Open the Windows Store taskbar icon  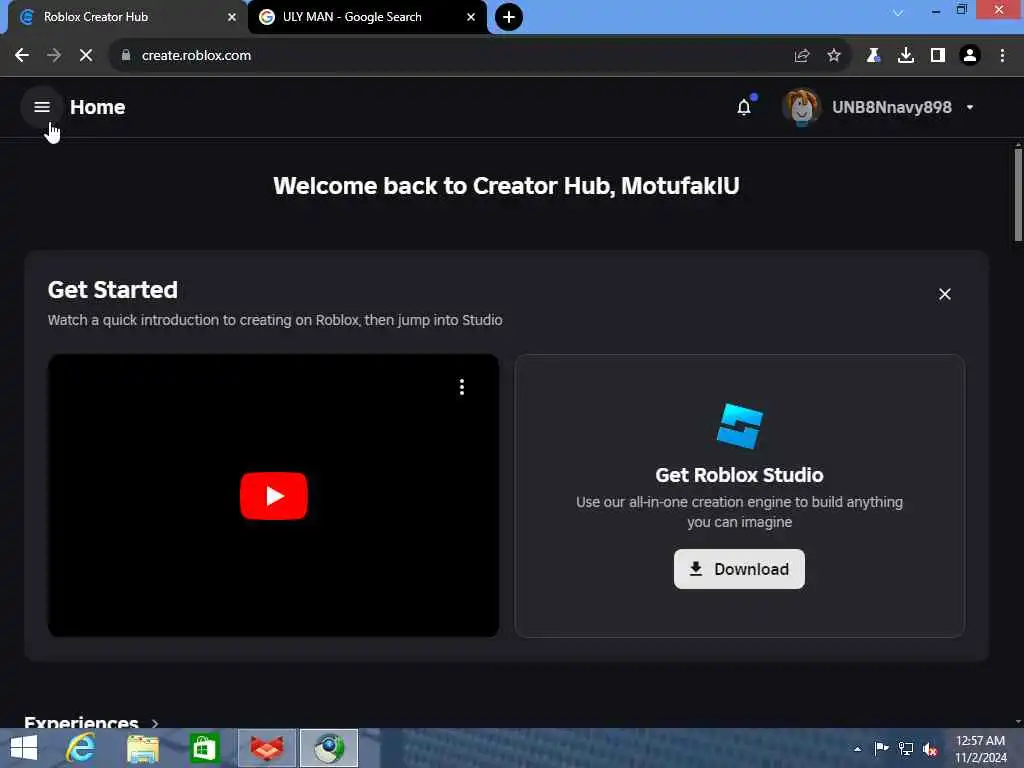click(x=204, y=748)
